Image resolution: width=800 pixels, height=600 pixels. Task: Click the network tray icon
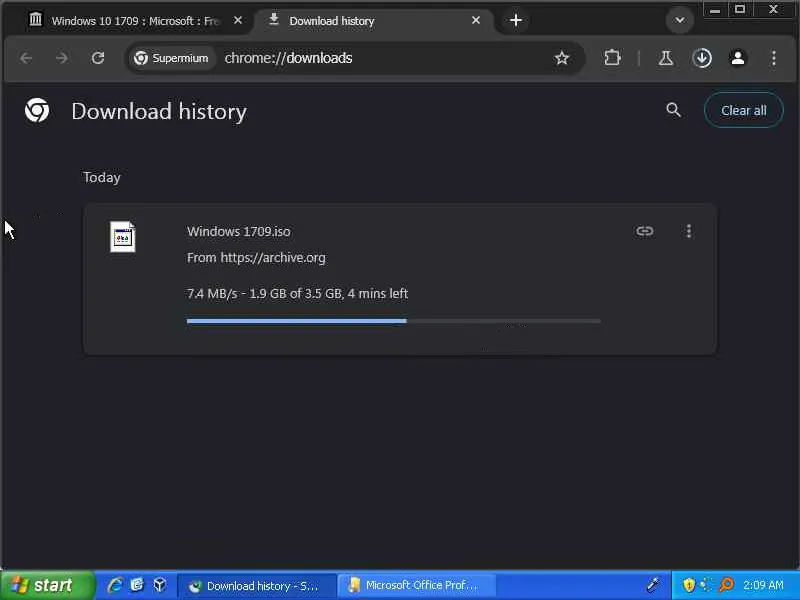707,585
